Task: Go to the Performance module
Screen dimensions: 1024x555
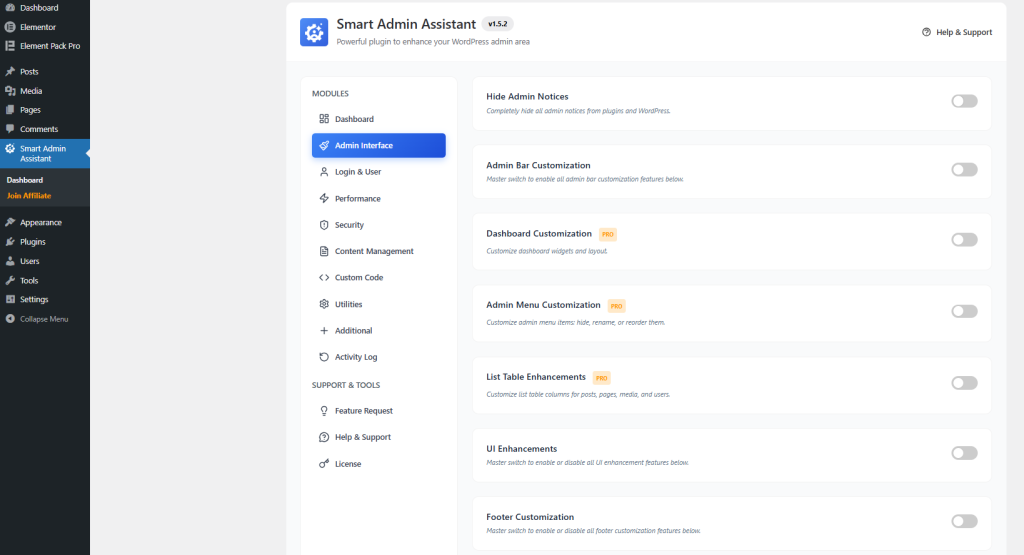Action: pos(379,198)
